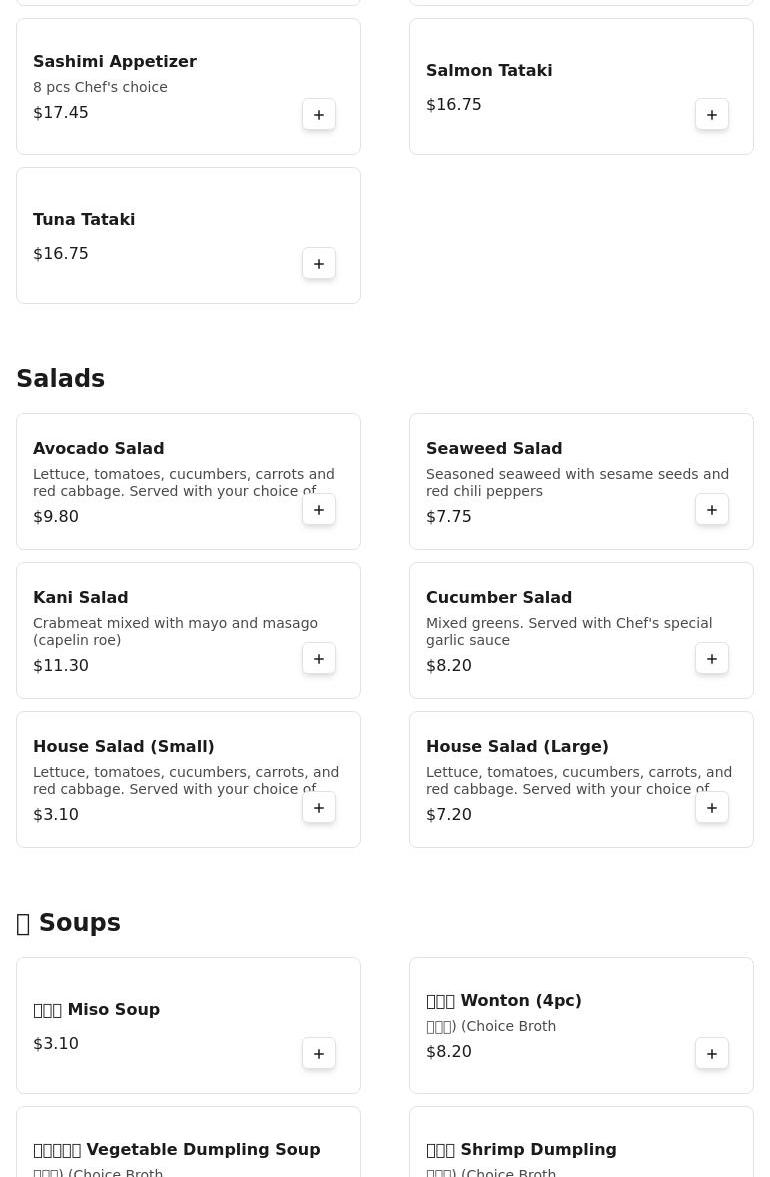Click the Salads section heading
This screenshot has height=1177, width=770.
point(60,379)
